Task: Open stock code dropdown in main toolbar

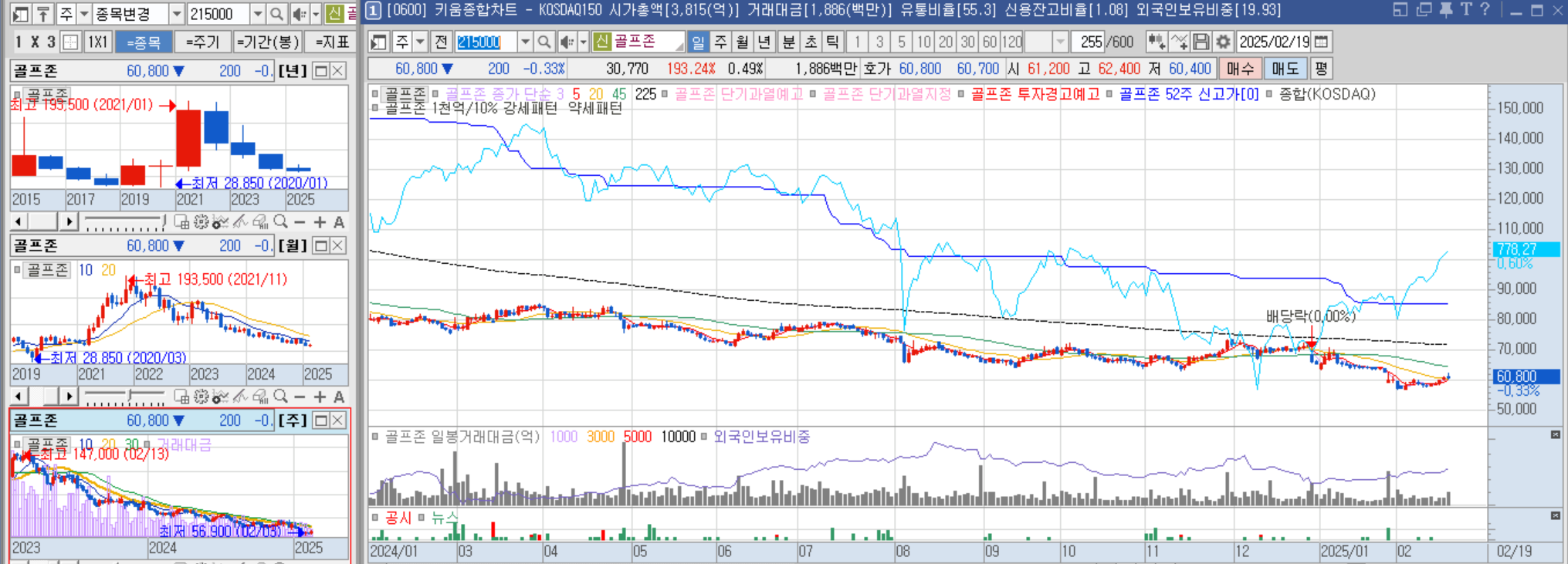Action: tap(525, 42)
